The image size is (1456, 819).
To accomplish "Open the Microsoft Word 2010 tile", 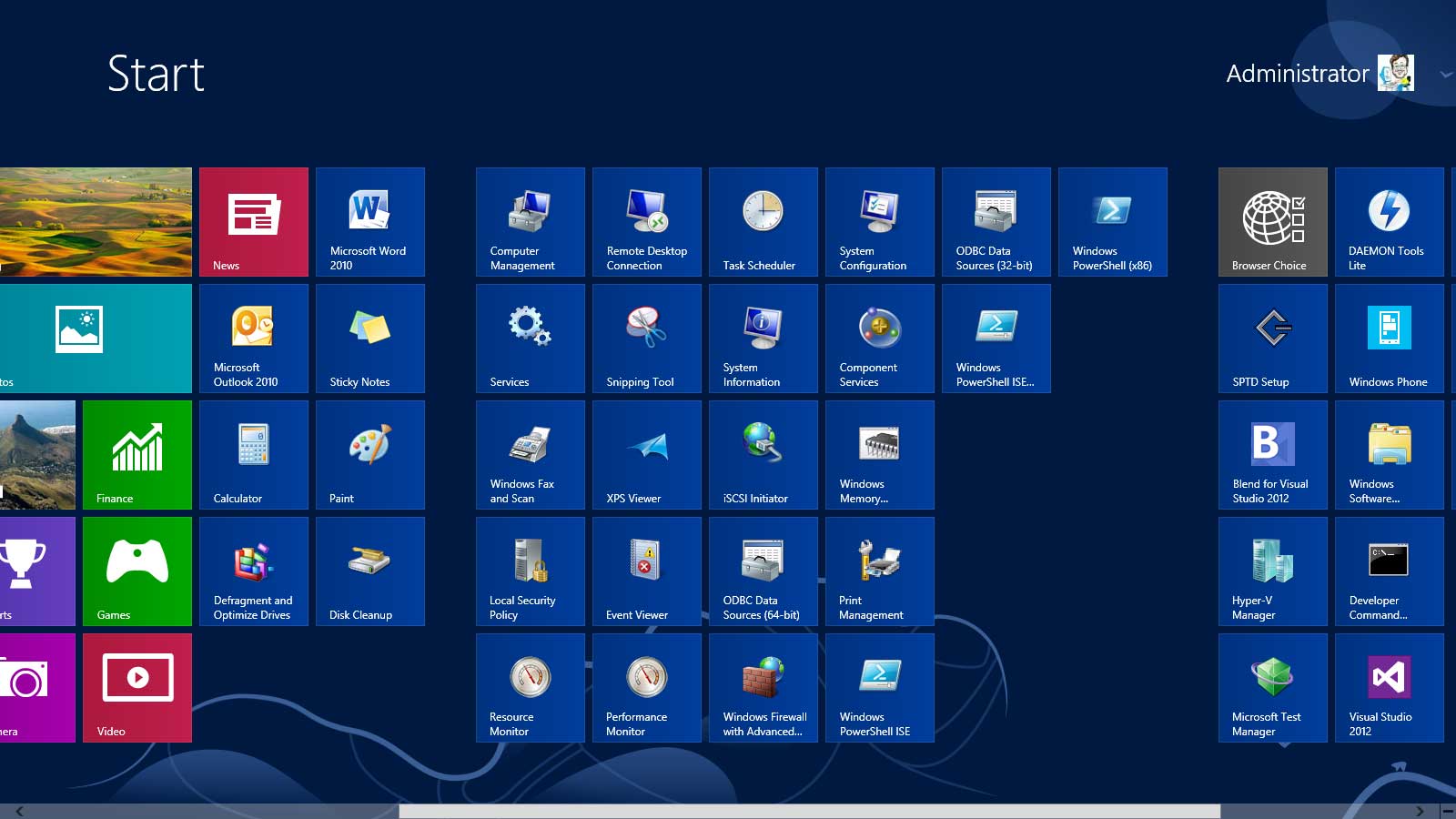I will point(369,222).
